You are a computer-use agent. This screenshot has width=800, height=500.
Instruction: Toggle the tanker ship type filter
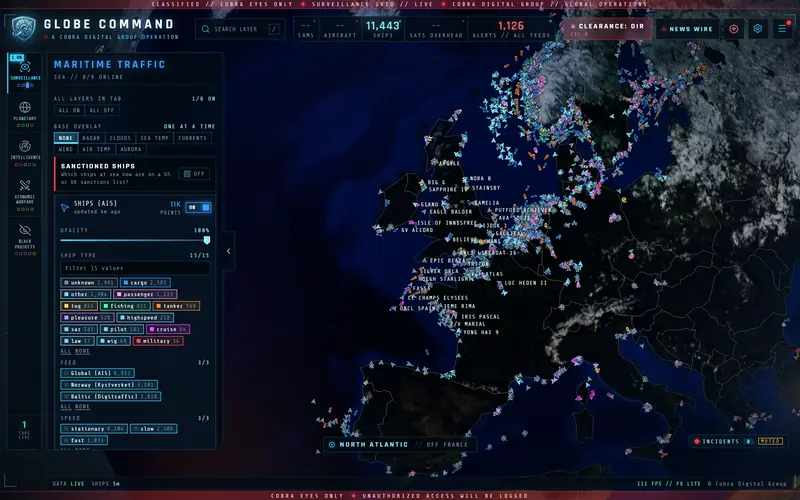(176, 306)
